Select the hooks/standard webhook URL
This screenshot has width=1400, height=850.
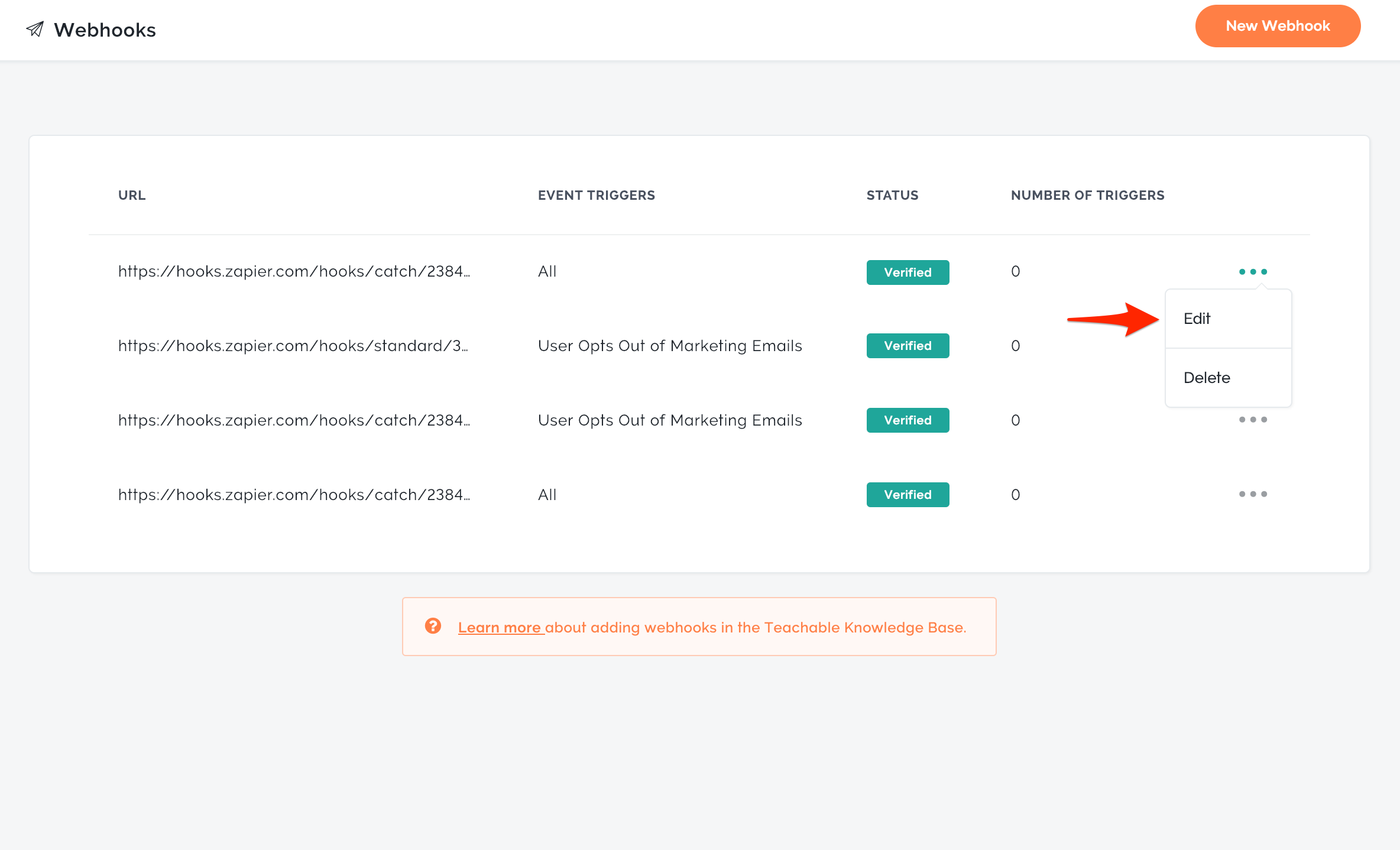tap(293, 346)
